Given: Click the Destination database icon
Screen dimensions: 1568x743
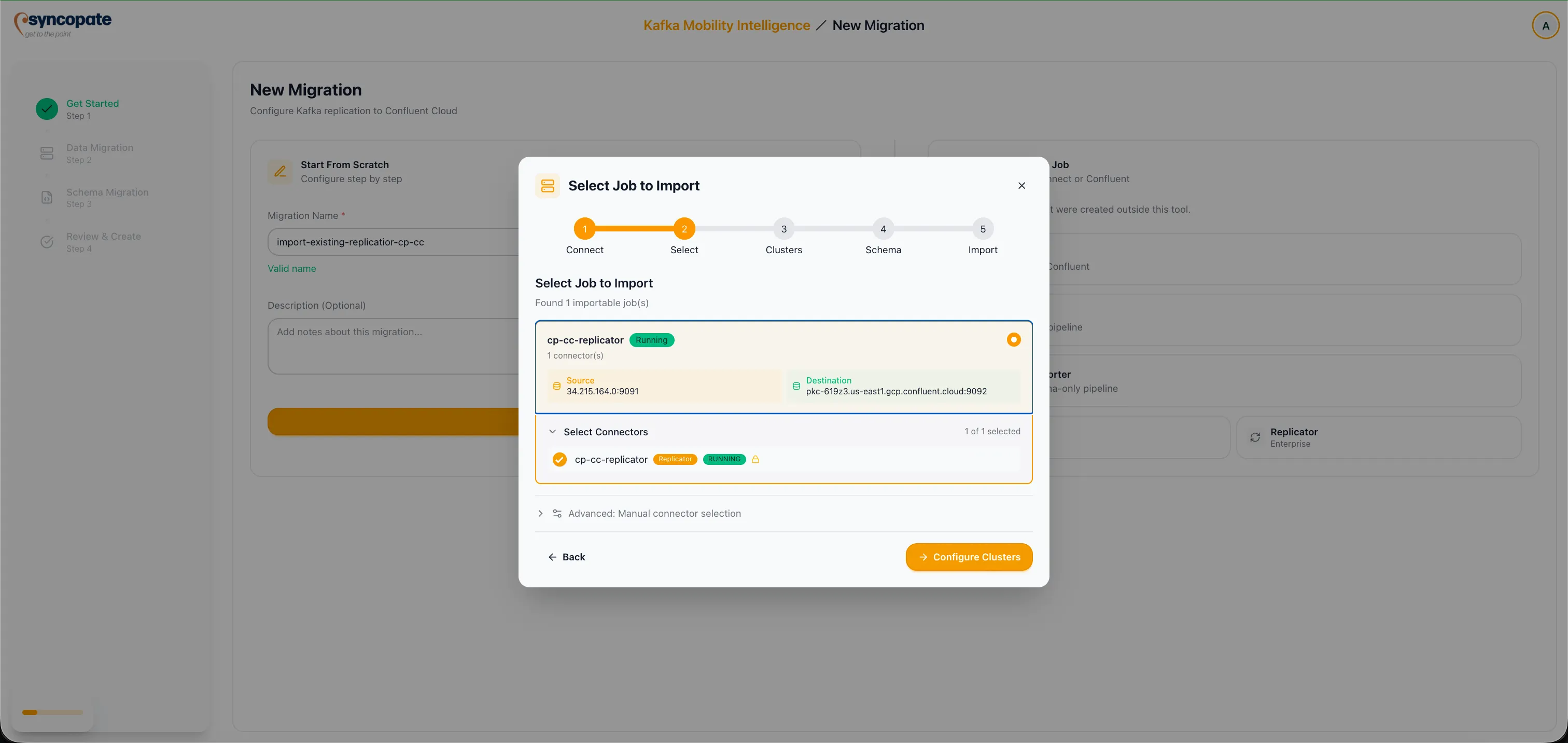Looking at the screenshot, I should pos(796,386).
